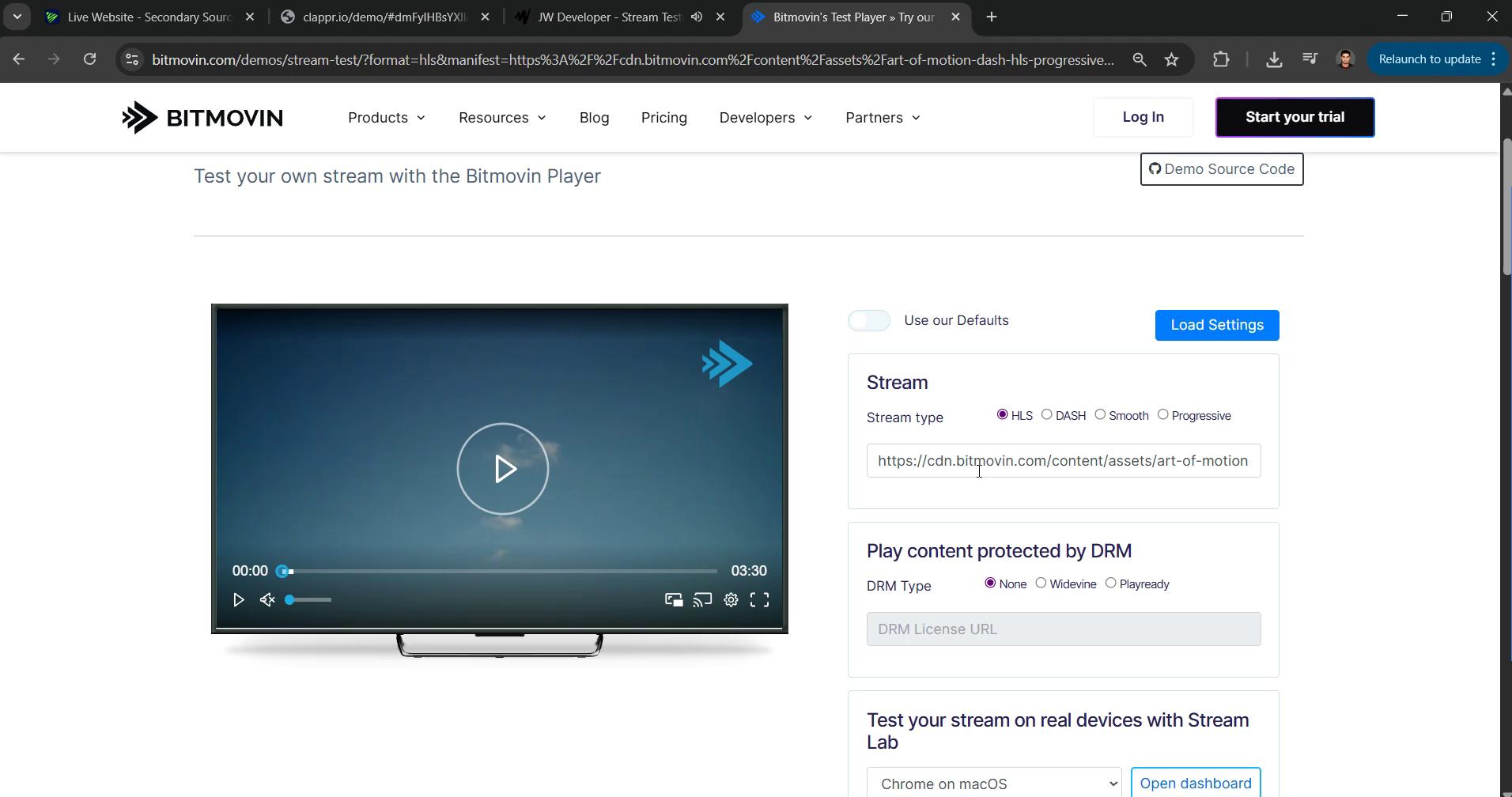Select Widevine DRM type radio button
1512x797 pixels.
point(1041,584)
